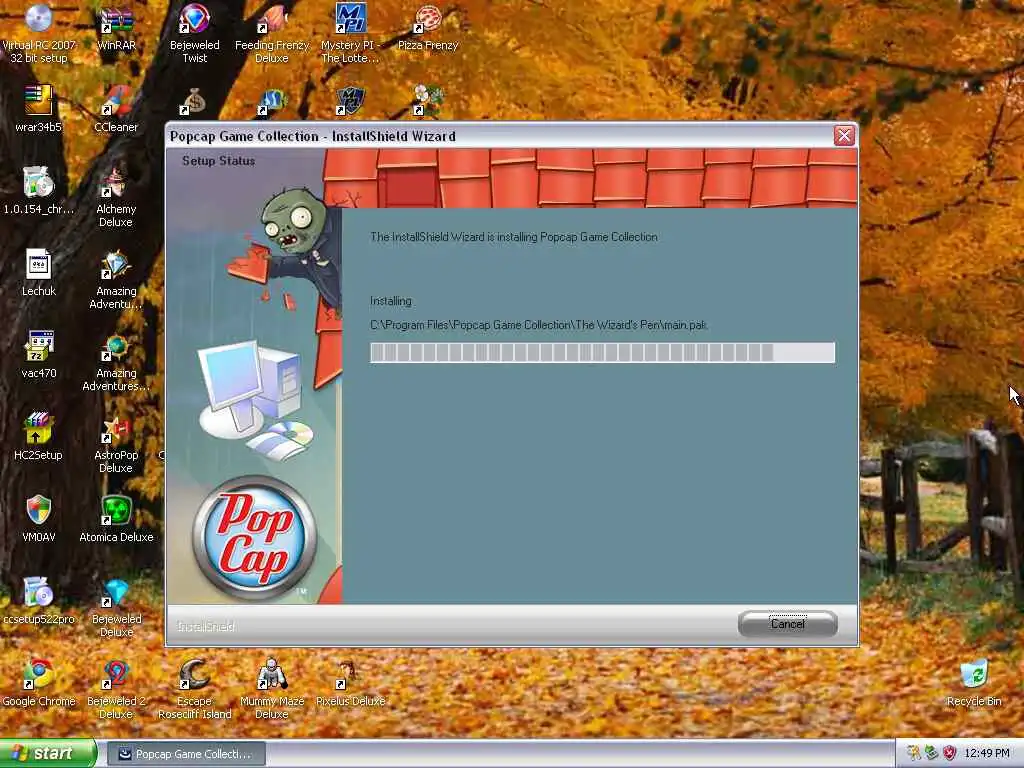This screenshot has height=768, width=1024.
Task: Click Cancel in the InstallShield Wizard
Action: point(787,624)
